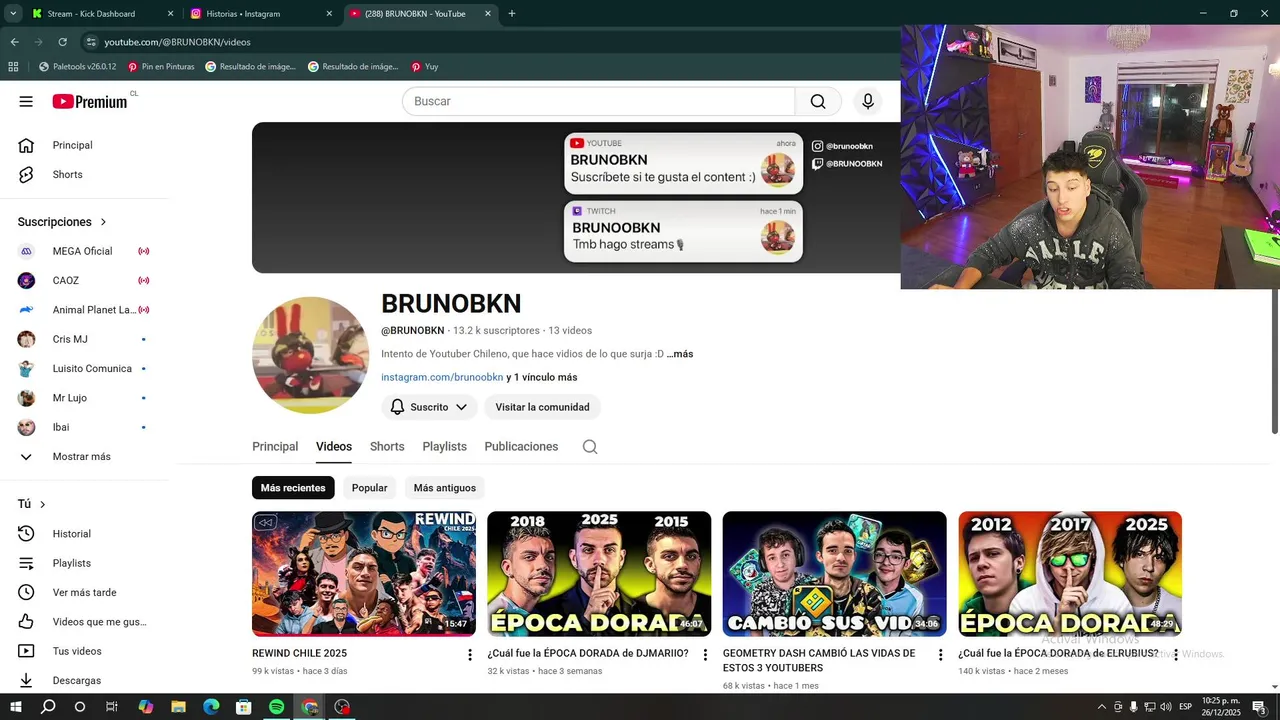The height and width of the screenshot is (720, 1280).
Task: Reload the page in Chrome
Action: tap(62, 42)
